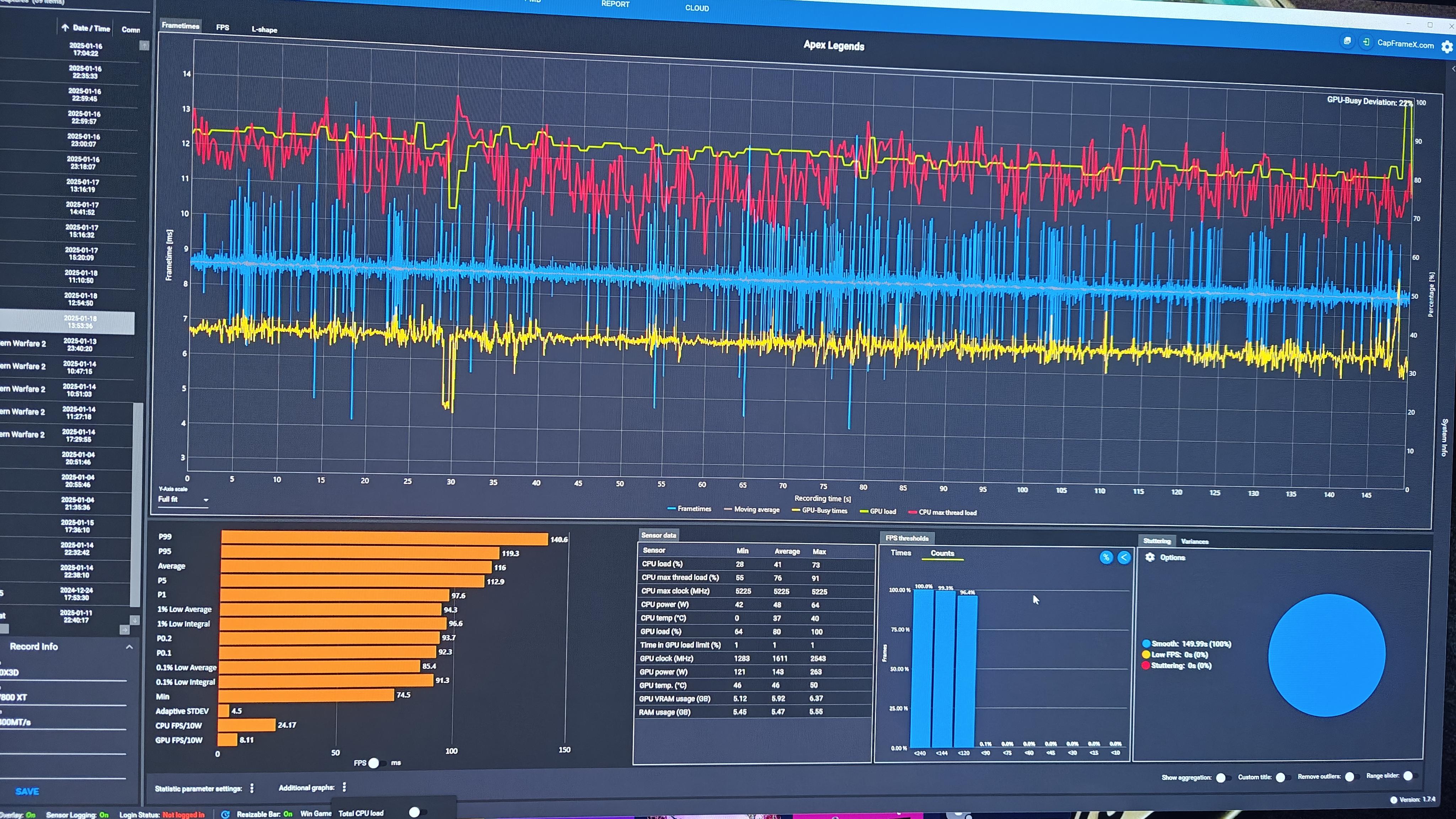
Task: Open the stuttering Options gear
Action: tap(1150, 557)
